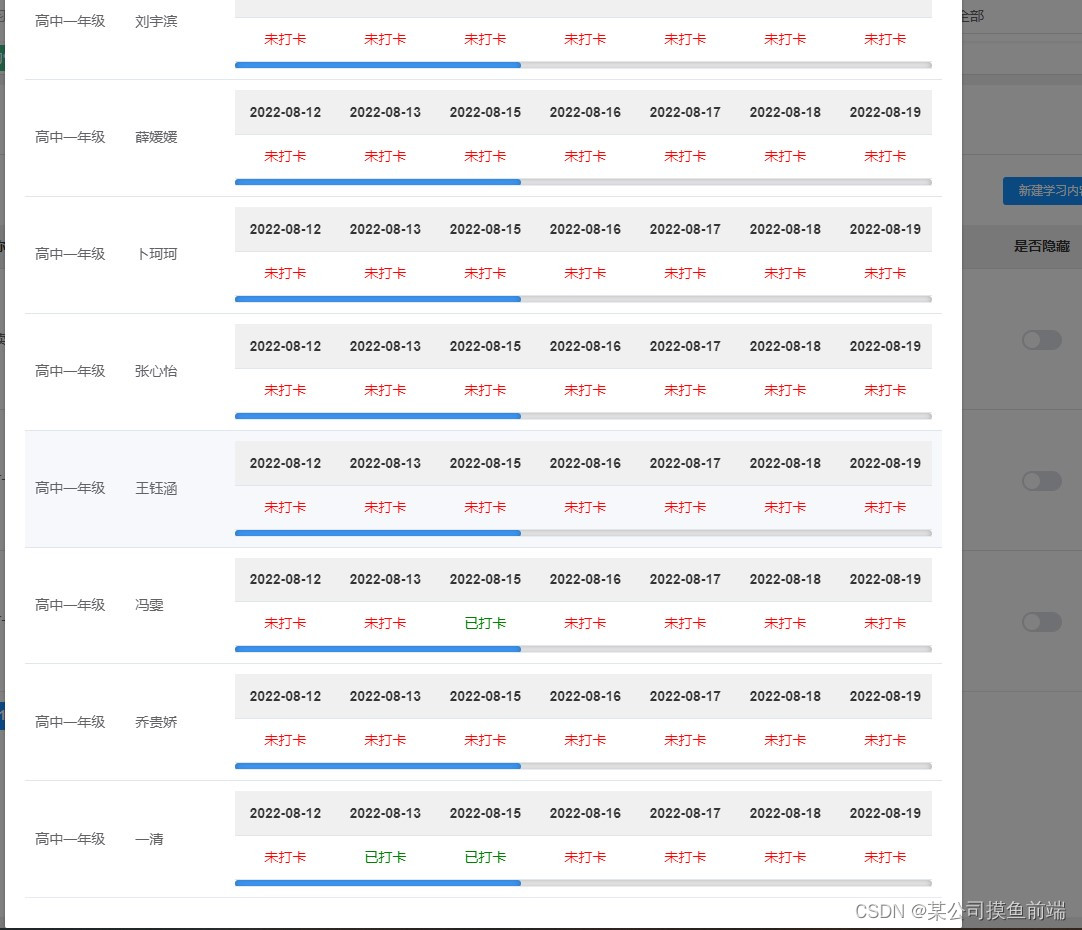Toggle the first 是否隐藏 switch
Screen dimensions: 1082x930
point(1042,340)
